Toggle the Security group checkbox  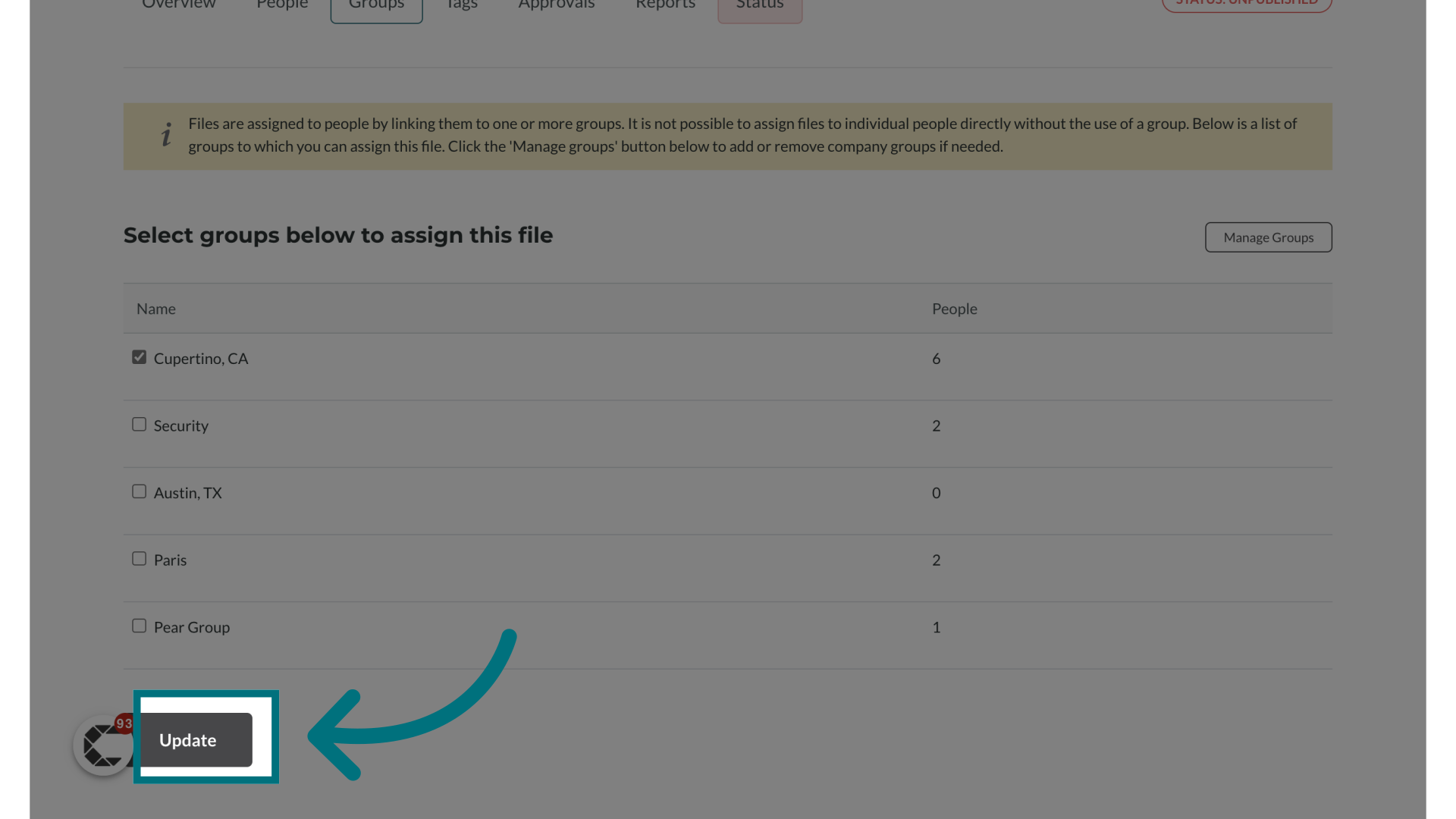pyautogui.click(x=138, y=424)
